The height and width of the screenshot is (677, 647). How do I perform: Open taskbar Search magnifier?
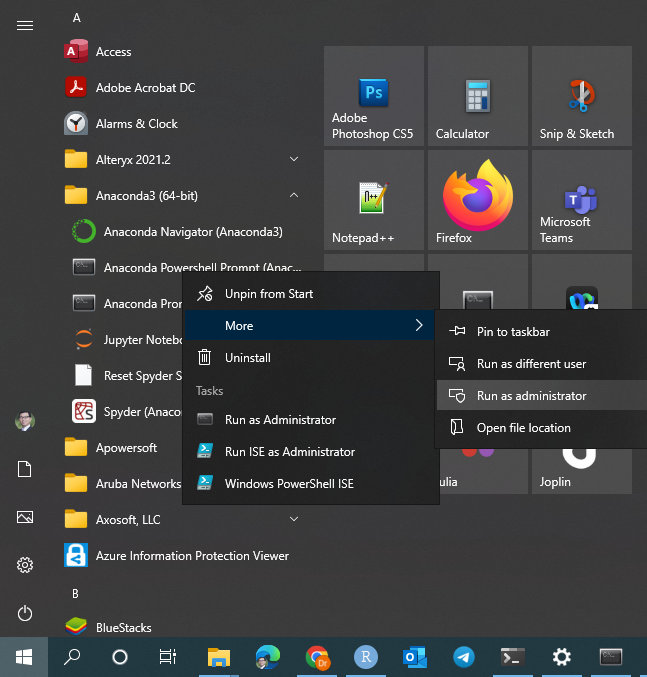(72, 657)
